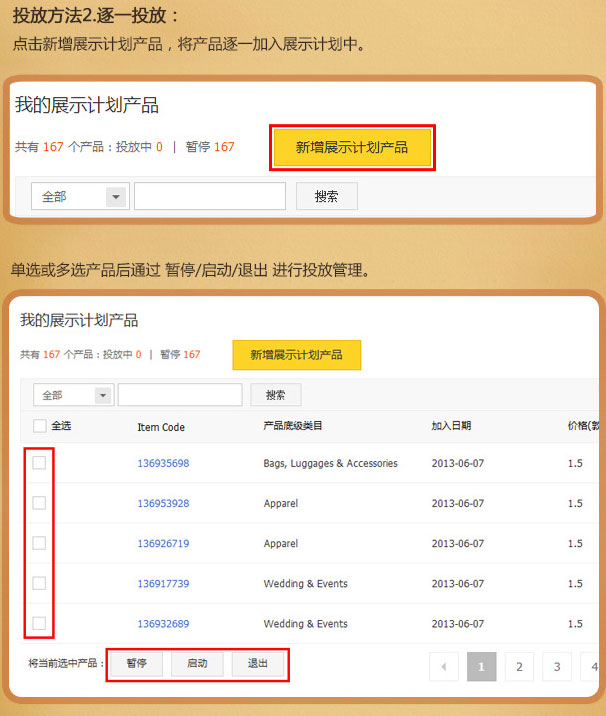This screenshot has height=716, width=606.
Task: Click the 启动 start button
Action: (197, 664)
